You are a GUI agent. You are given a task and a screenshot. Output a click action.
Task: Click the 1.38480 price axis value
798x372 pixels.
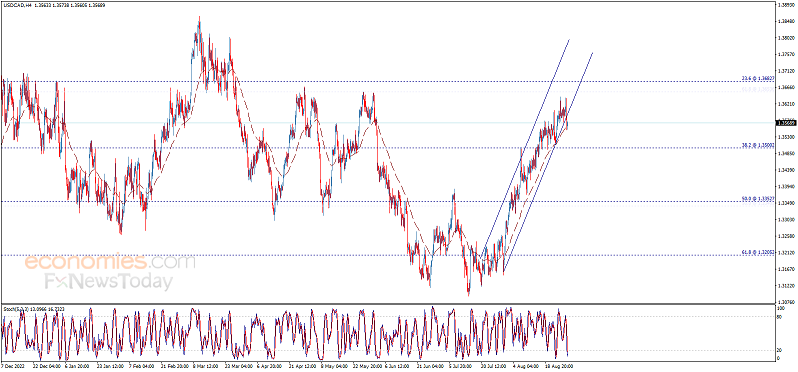tap(786, 21)
